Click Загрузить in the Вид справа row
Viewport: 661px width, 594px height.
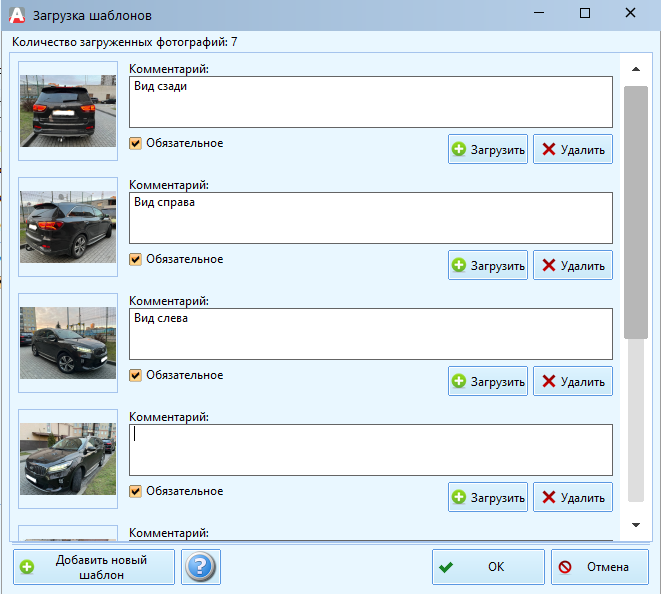pos(488,265)
